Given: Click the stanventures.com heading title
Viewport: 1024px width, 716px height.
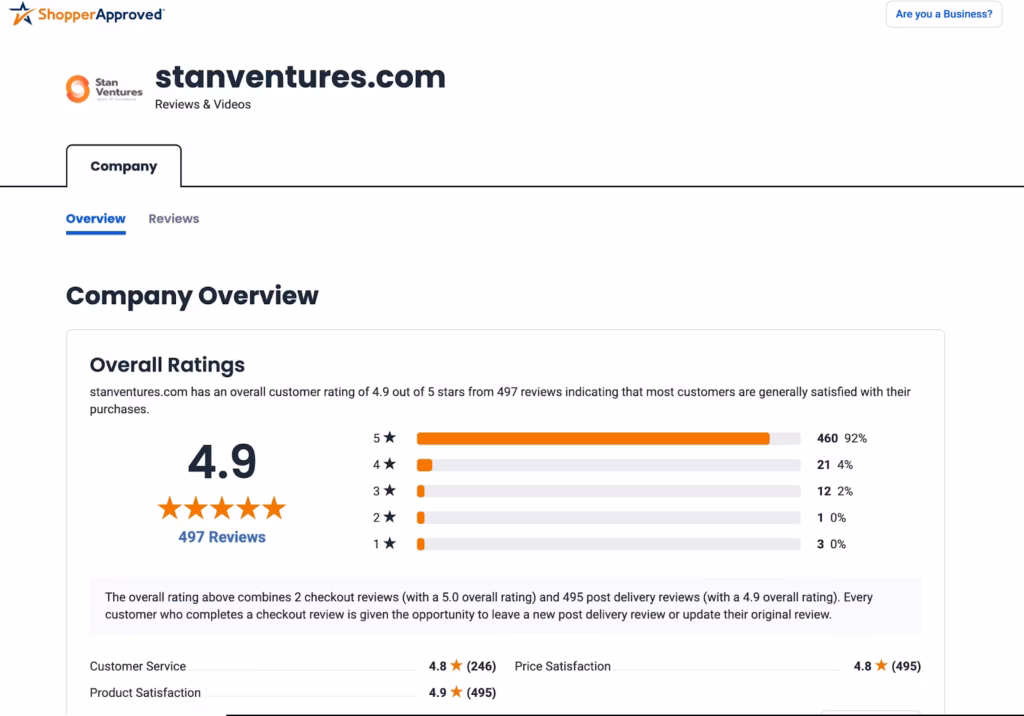Looking at the screenshot, I should click(x=300, y=77).
